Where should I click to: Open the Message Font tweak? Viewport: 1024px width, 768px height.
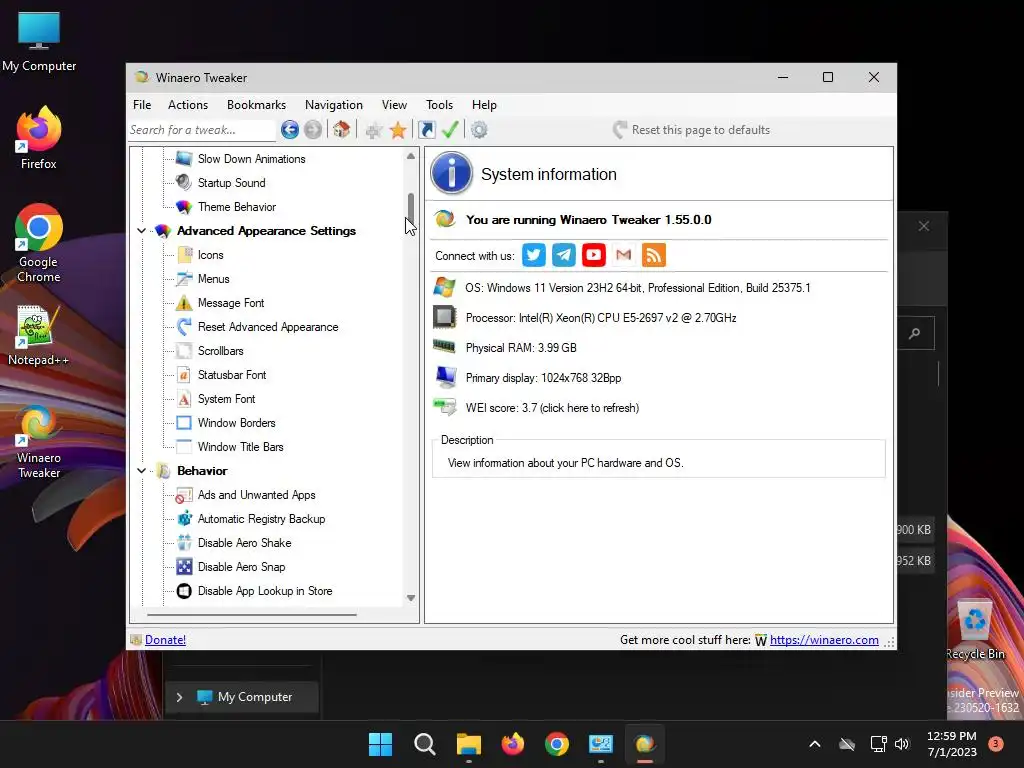point(231,303)
